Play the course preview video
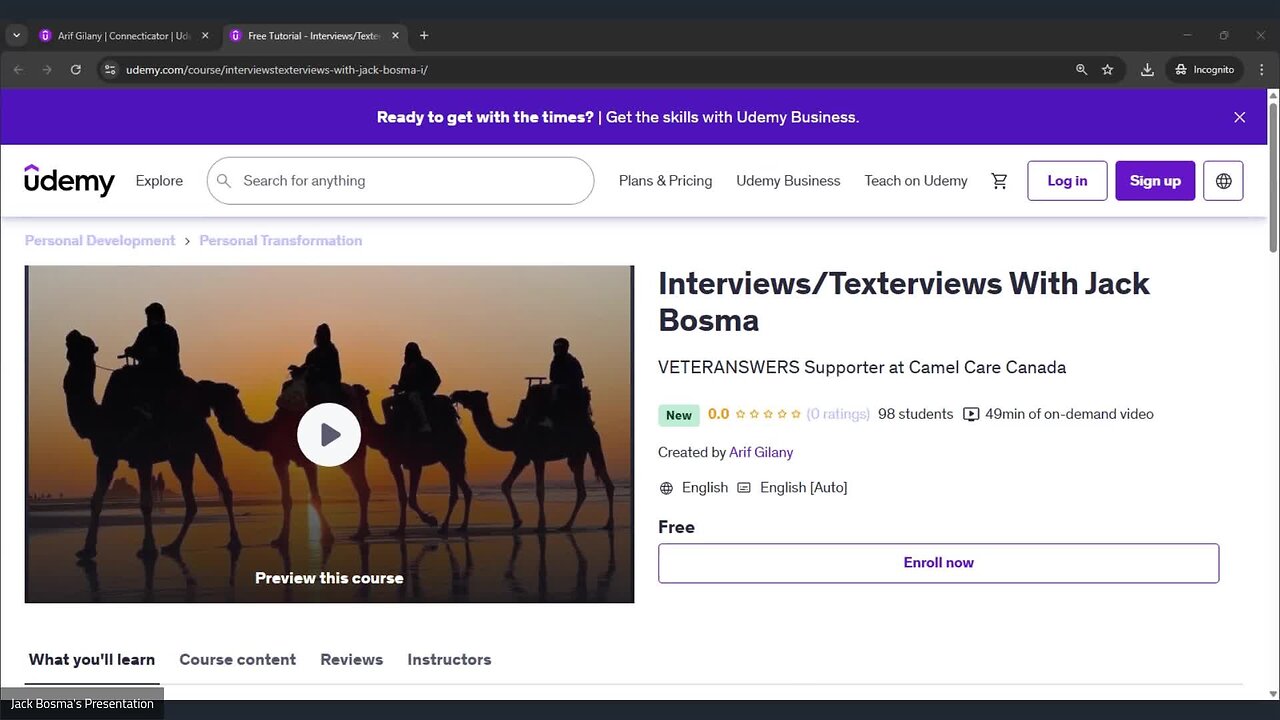1280x720 pixels. 329,435
